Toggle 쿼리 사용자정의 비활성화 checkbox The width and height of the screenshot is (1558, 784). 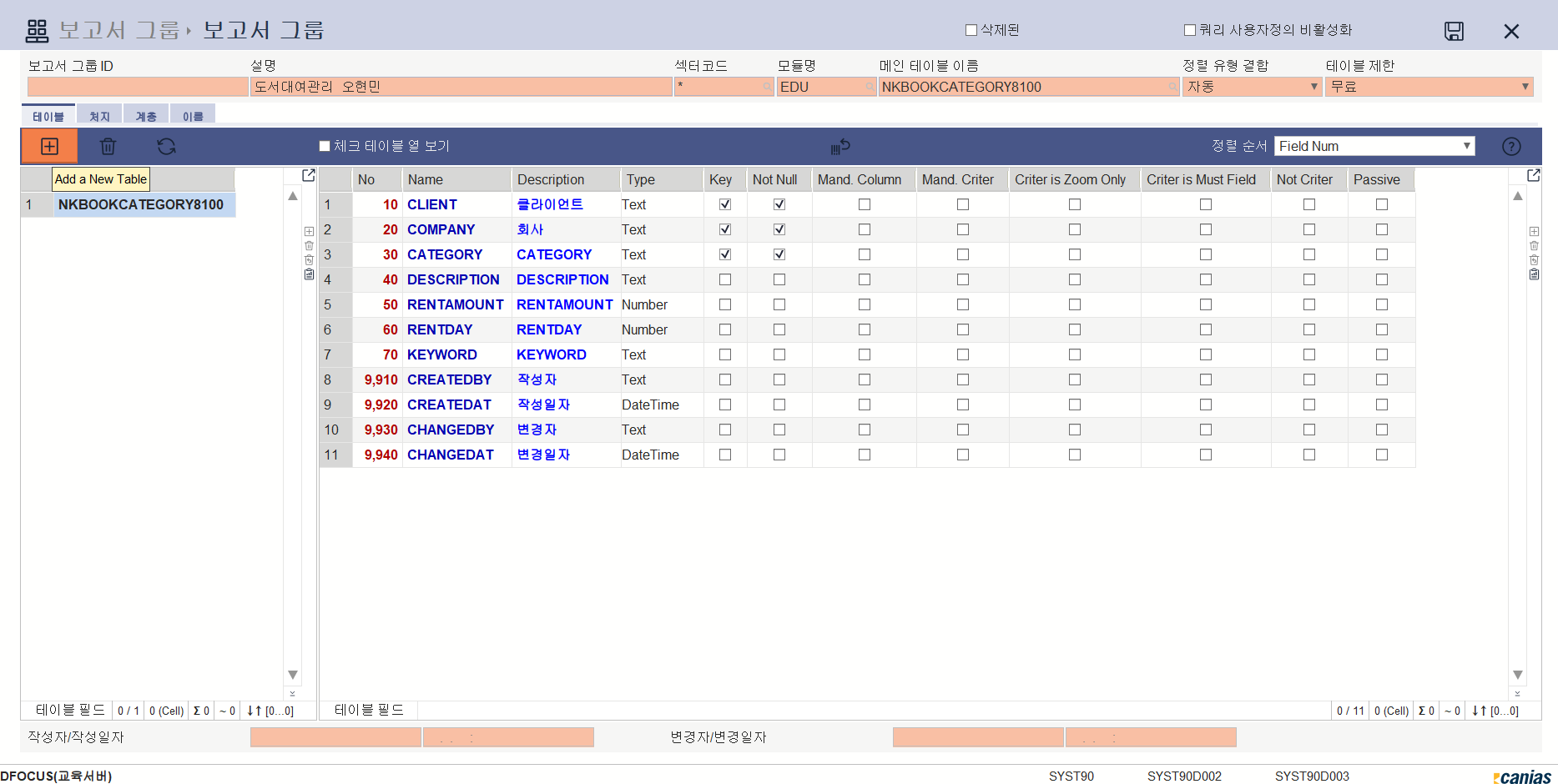pyautogui.click(x=1190, y=30)
